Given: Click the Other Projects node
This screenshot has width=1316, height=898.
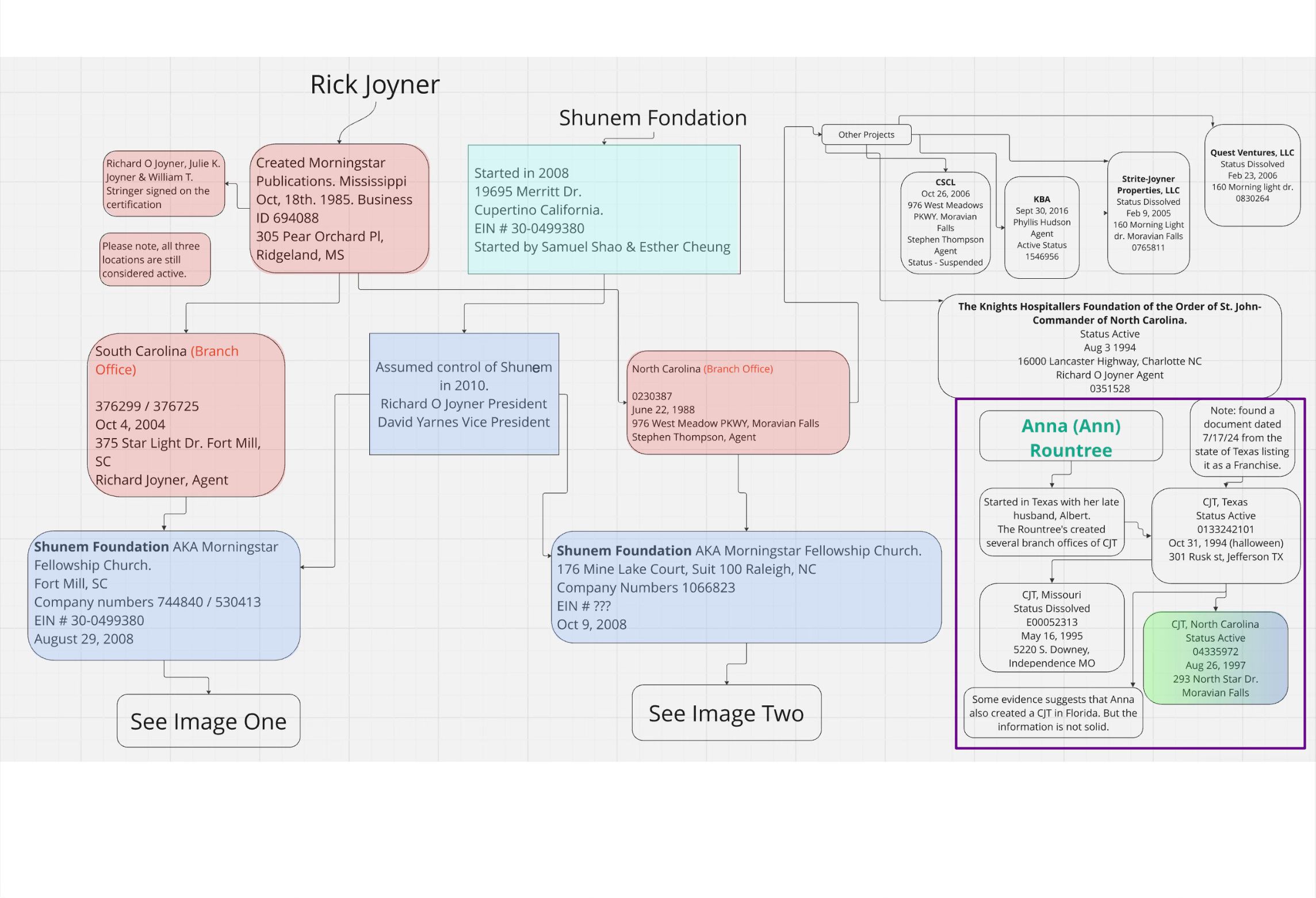Looking at the screenshot, I should [866, 135].
